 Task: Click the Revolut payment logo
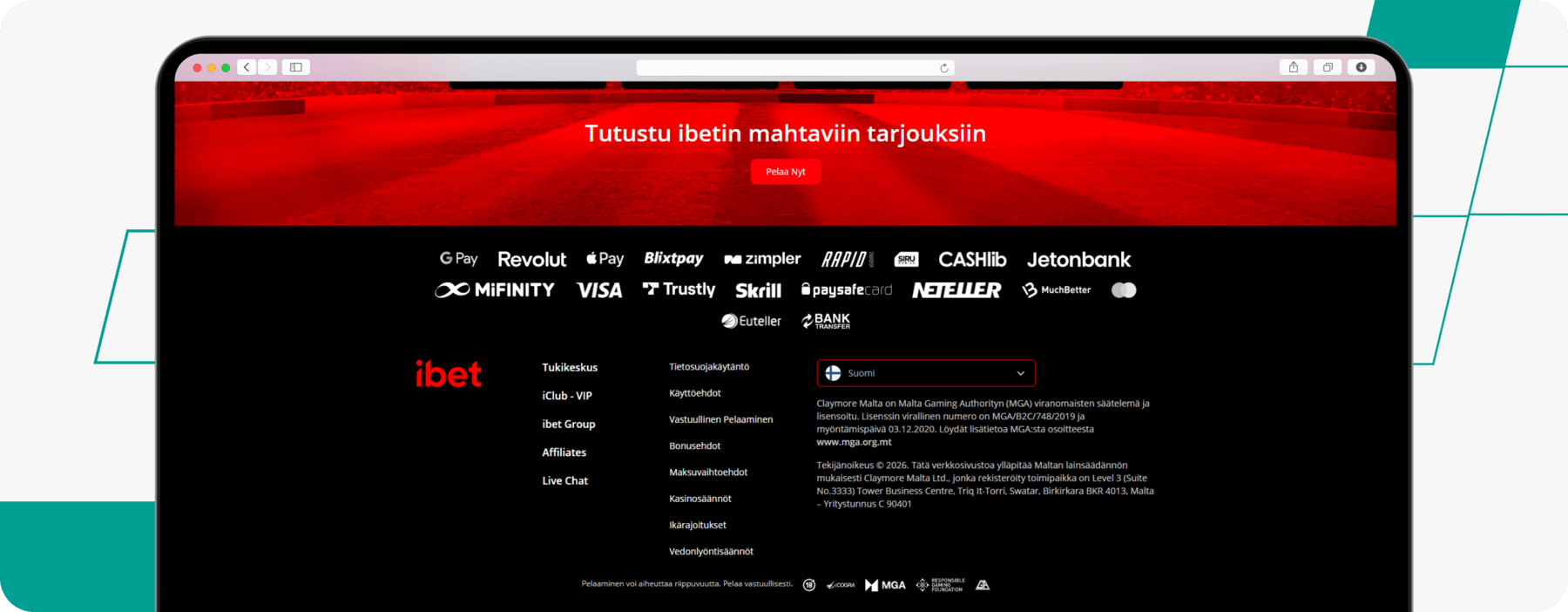[531, 259]
